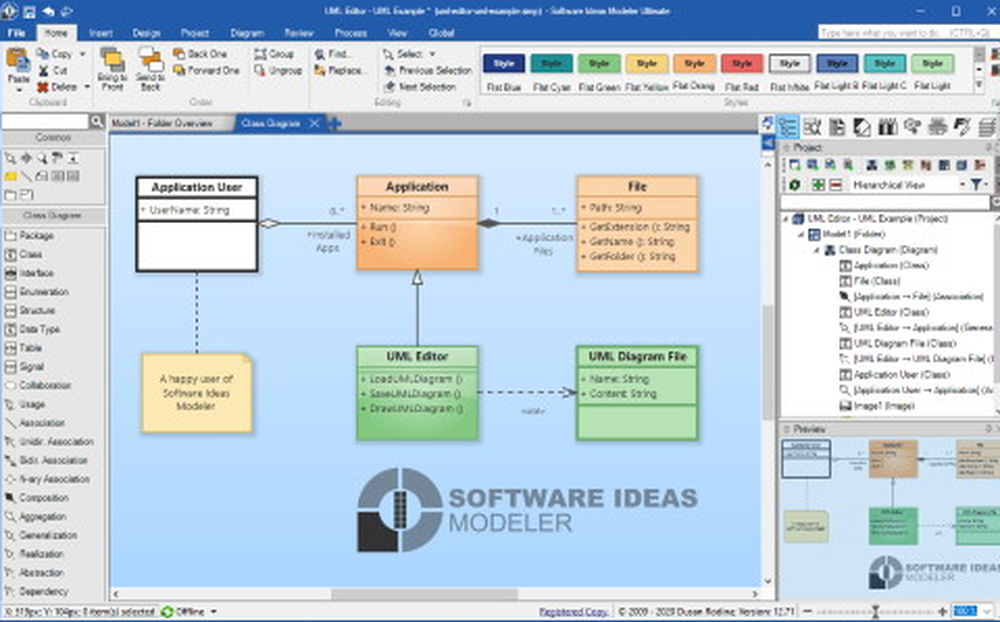Click the diagram preview thumbnail
This screenshot has width=1000, height=622.
[x=890, y=517]
